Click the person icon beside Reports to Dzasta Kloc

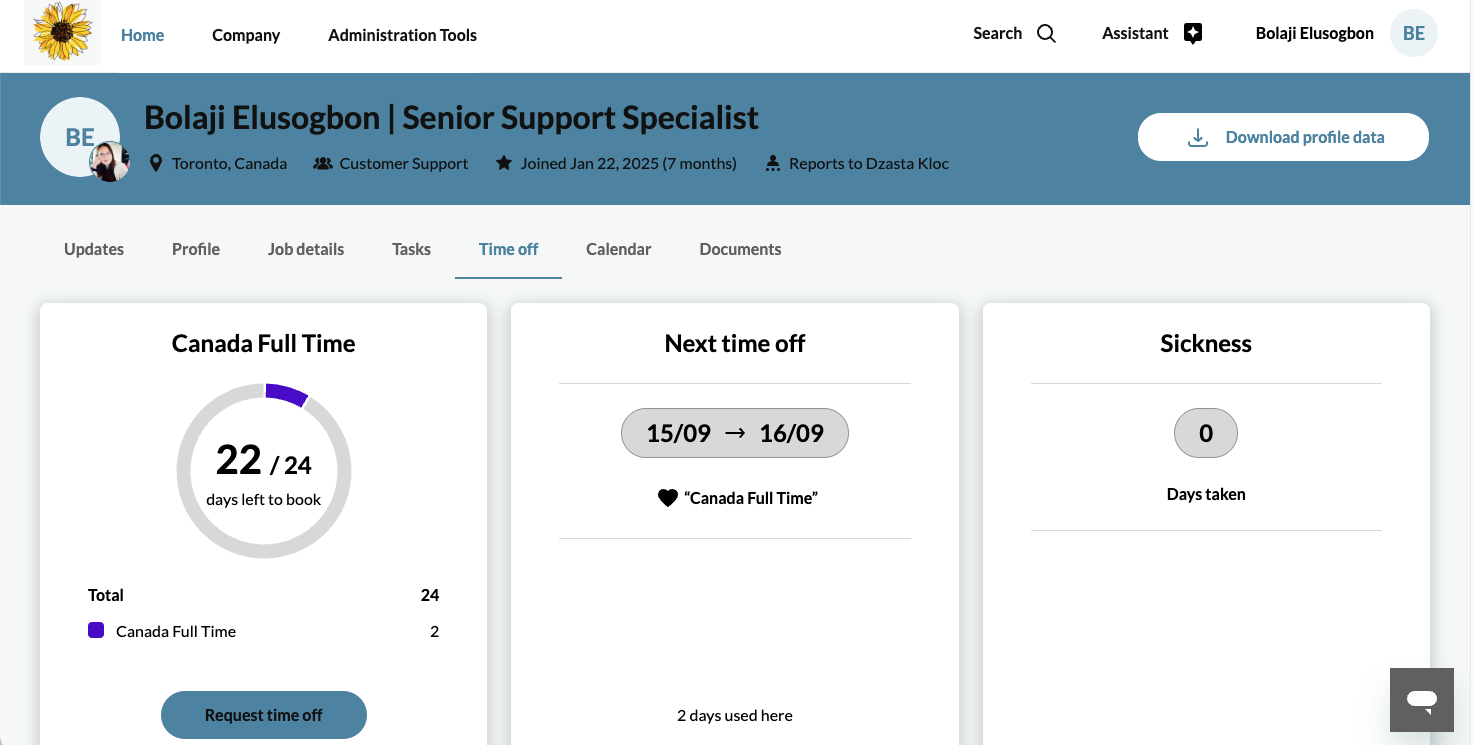(772, 162)
